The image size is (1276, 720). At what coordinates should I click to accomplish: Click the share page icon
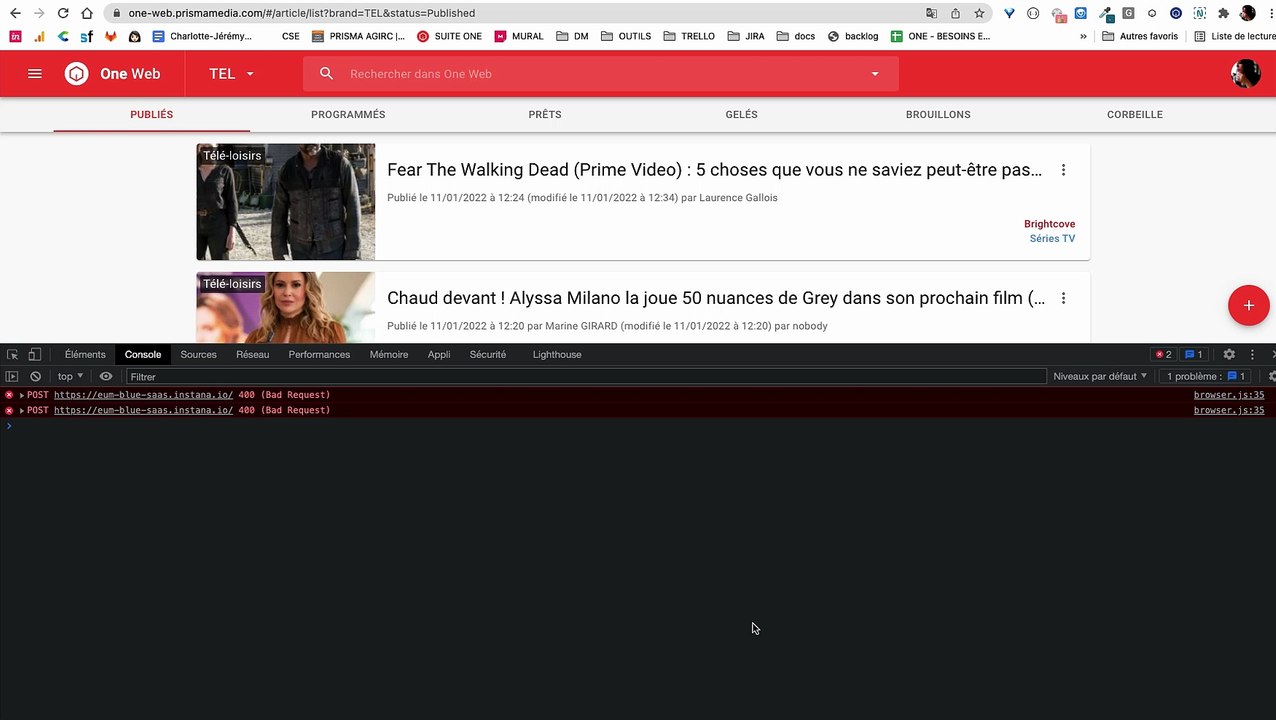pyautogui.click(x=955, y=13)
